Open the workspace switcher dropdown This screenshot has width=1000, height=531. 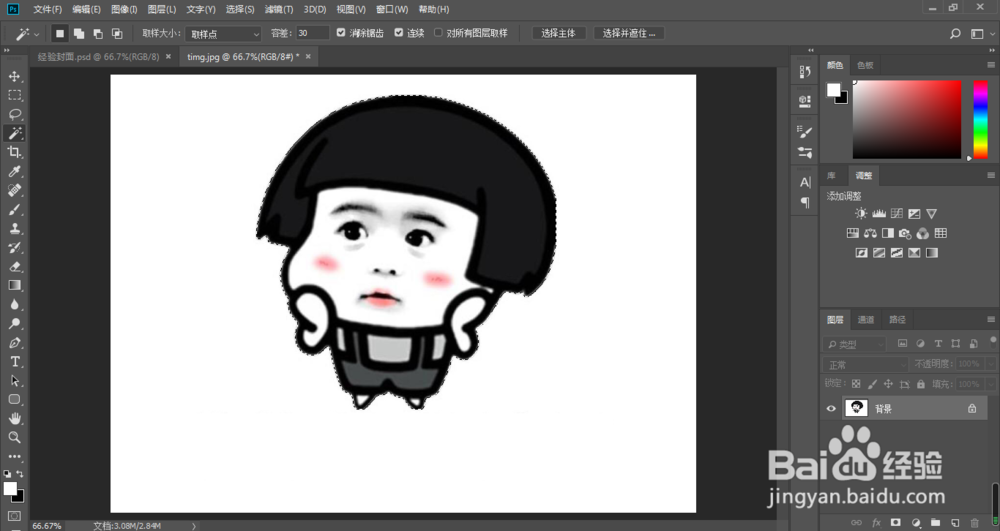[x=978, y=34]
